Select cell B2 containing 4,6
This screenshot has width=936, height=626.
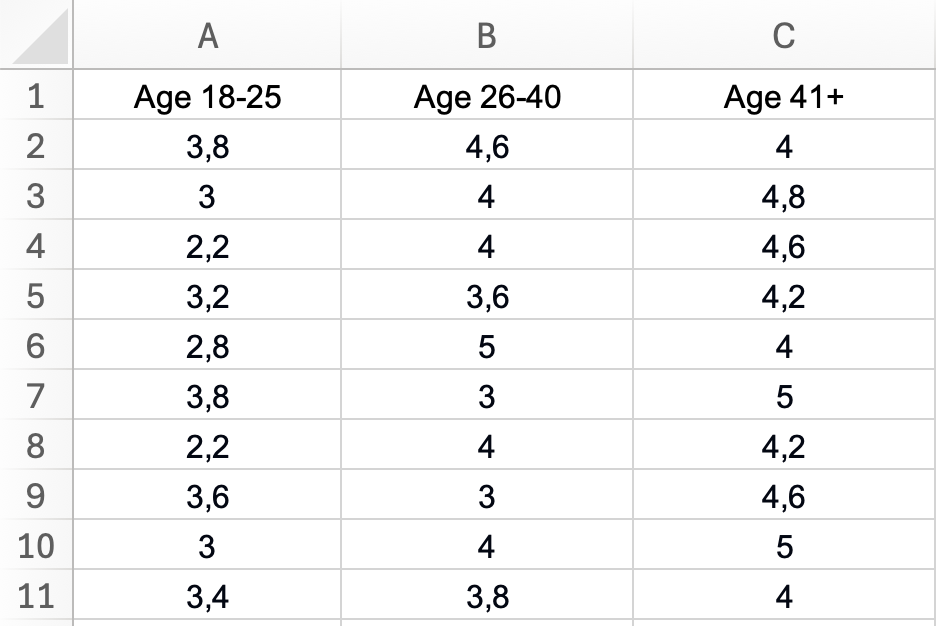click(486, 147)
